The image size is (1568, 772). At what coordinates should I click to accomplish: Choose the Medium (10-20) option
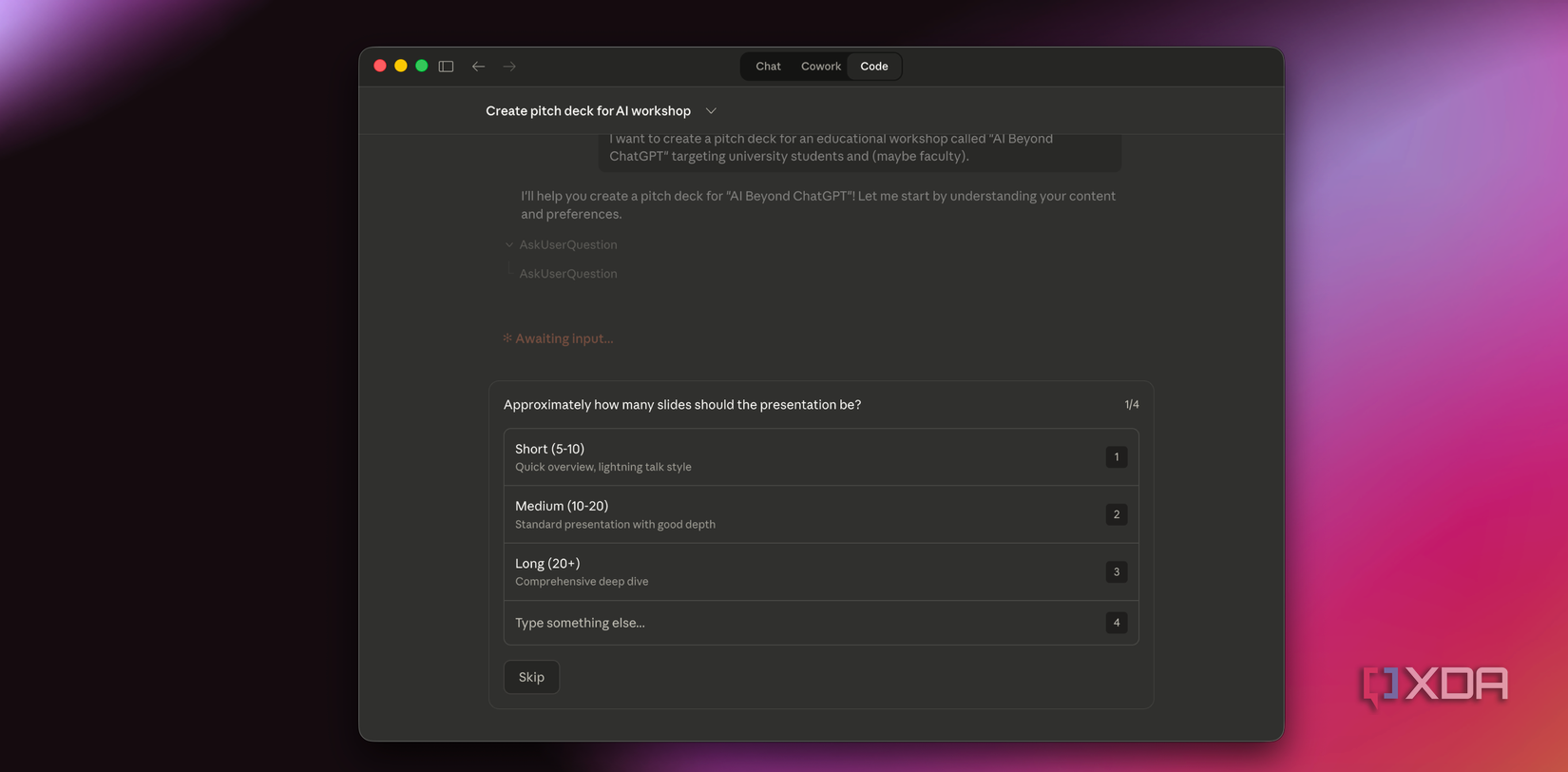click(821, 514)
